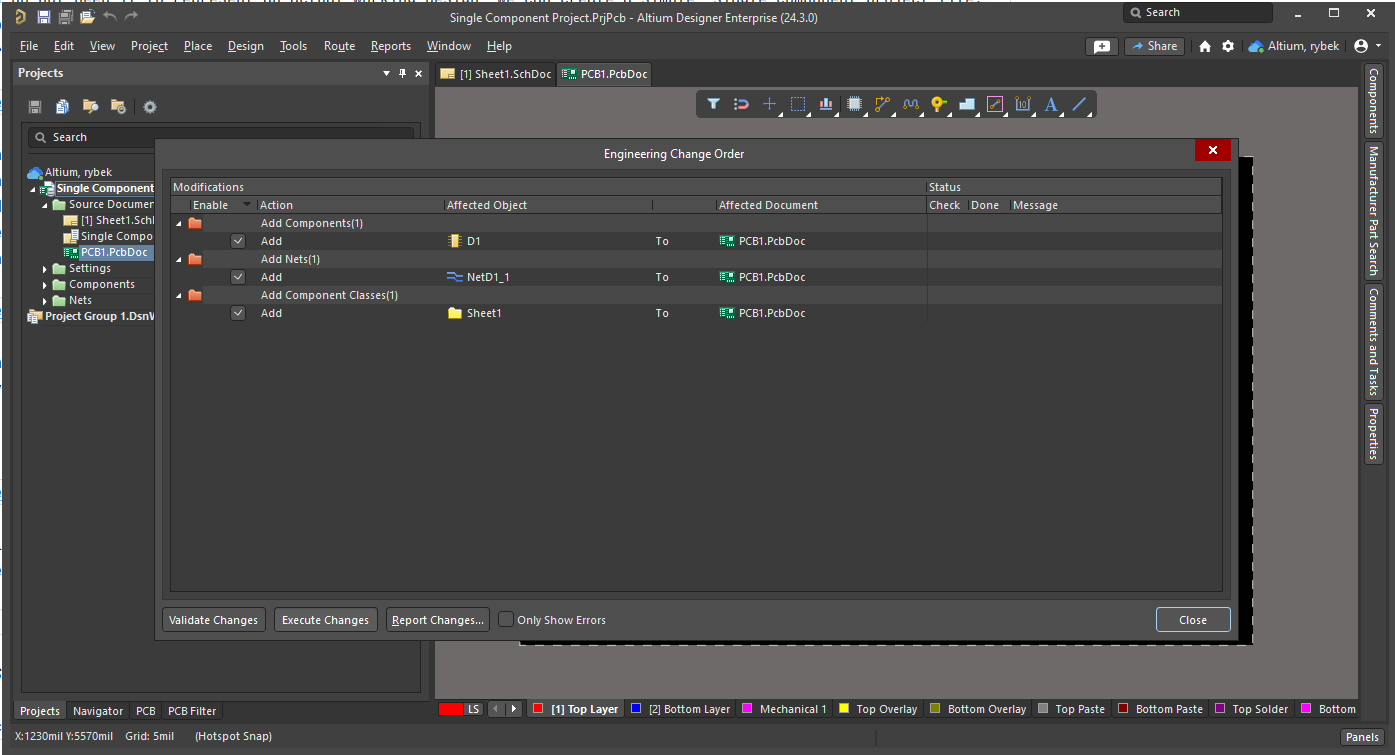Click the Save icon in title bar
1395x755 pixels.
coord(43,17)
